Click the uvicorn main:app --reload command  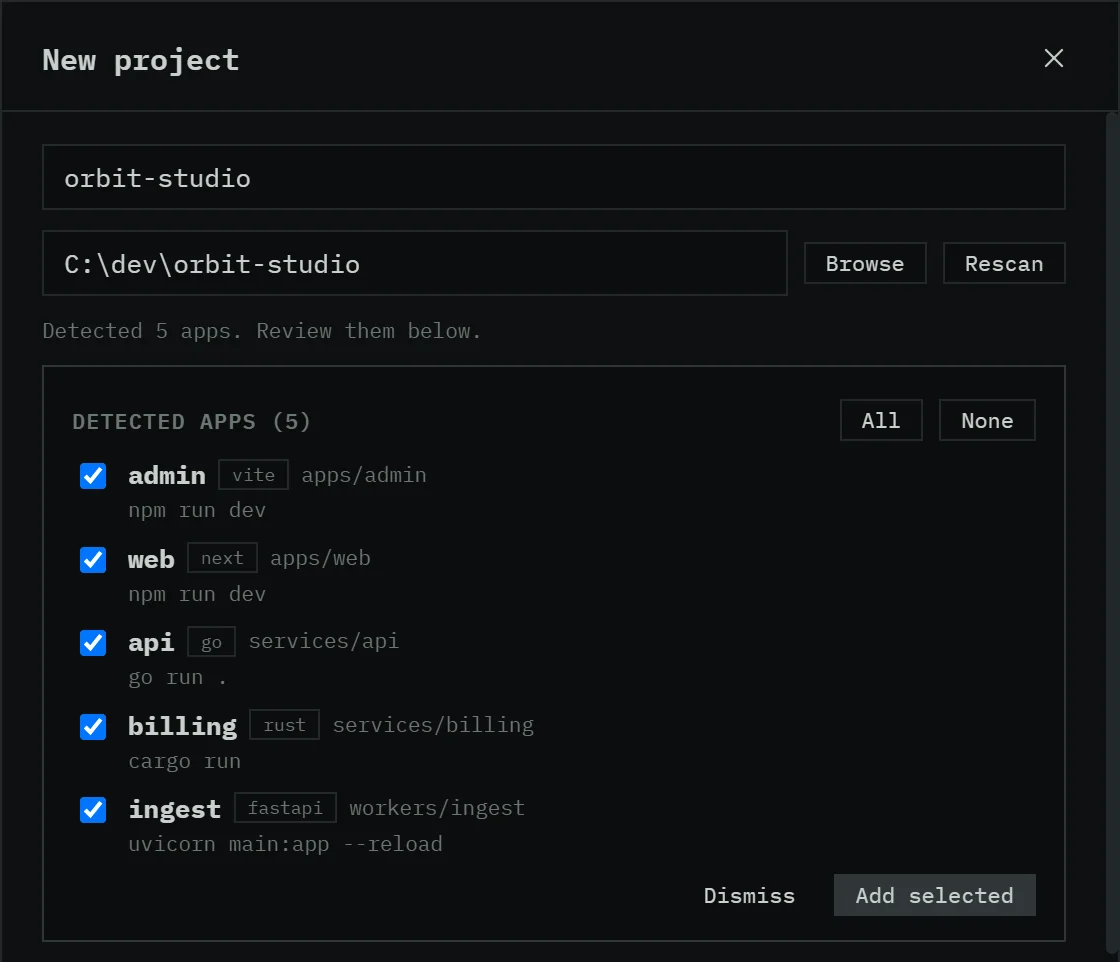285,844
